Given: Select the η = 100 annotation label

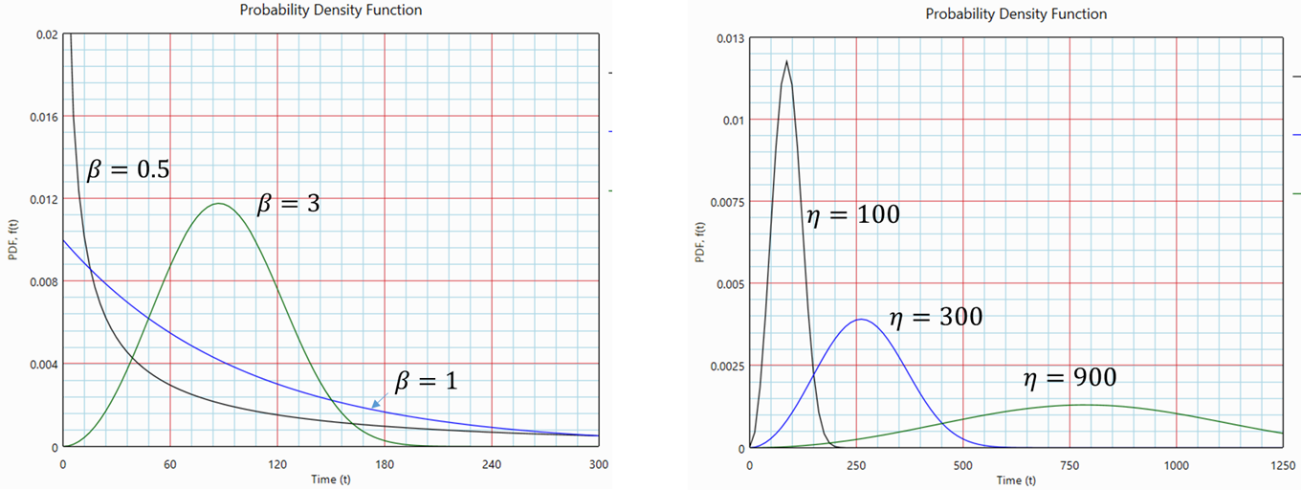Looking at the screenshot, I should (x=853, y=215).
